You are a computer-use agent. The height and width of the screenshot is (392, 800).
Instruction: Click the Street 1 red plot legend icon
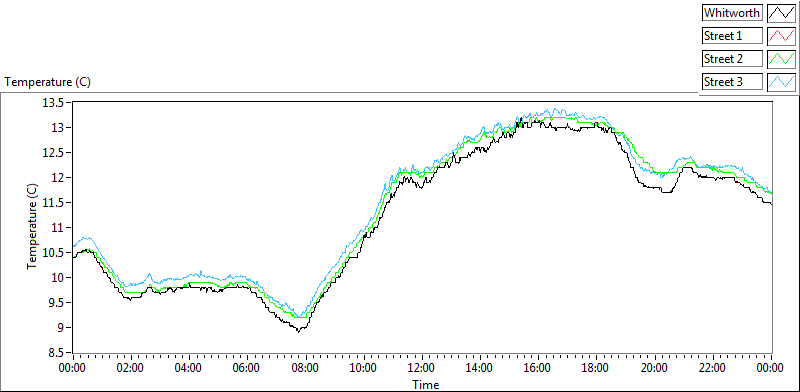[x=781, y=36]
